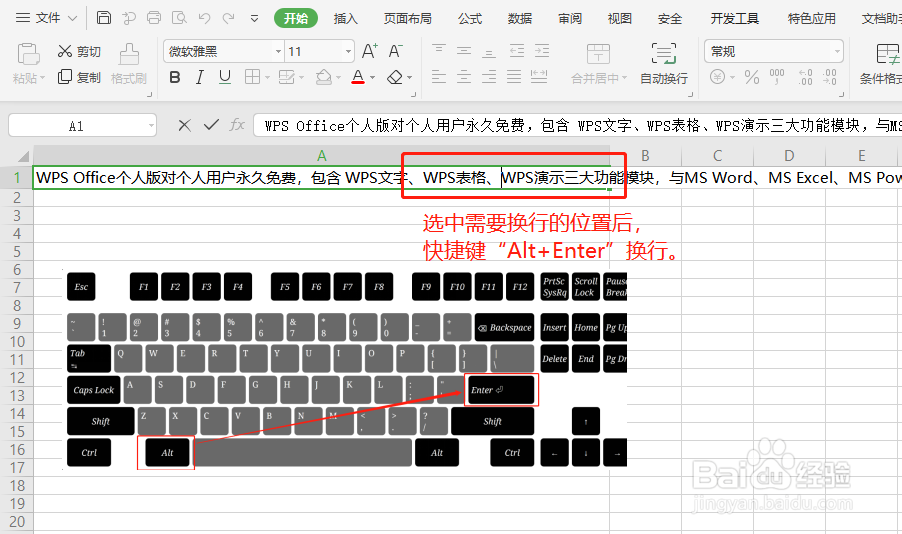Image resolution: width=902 pixels, height=534 pixels.
Task: Open Merge and Center dropdown arrow
Action: click(x=624, y=78)
